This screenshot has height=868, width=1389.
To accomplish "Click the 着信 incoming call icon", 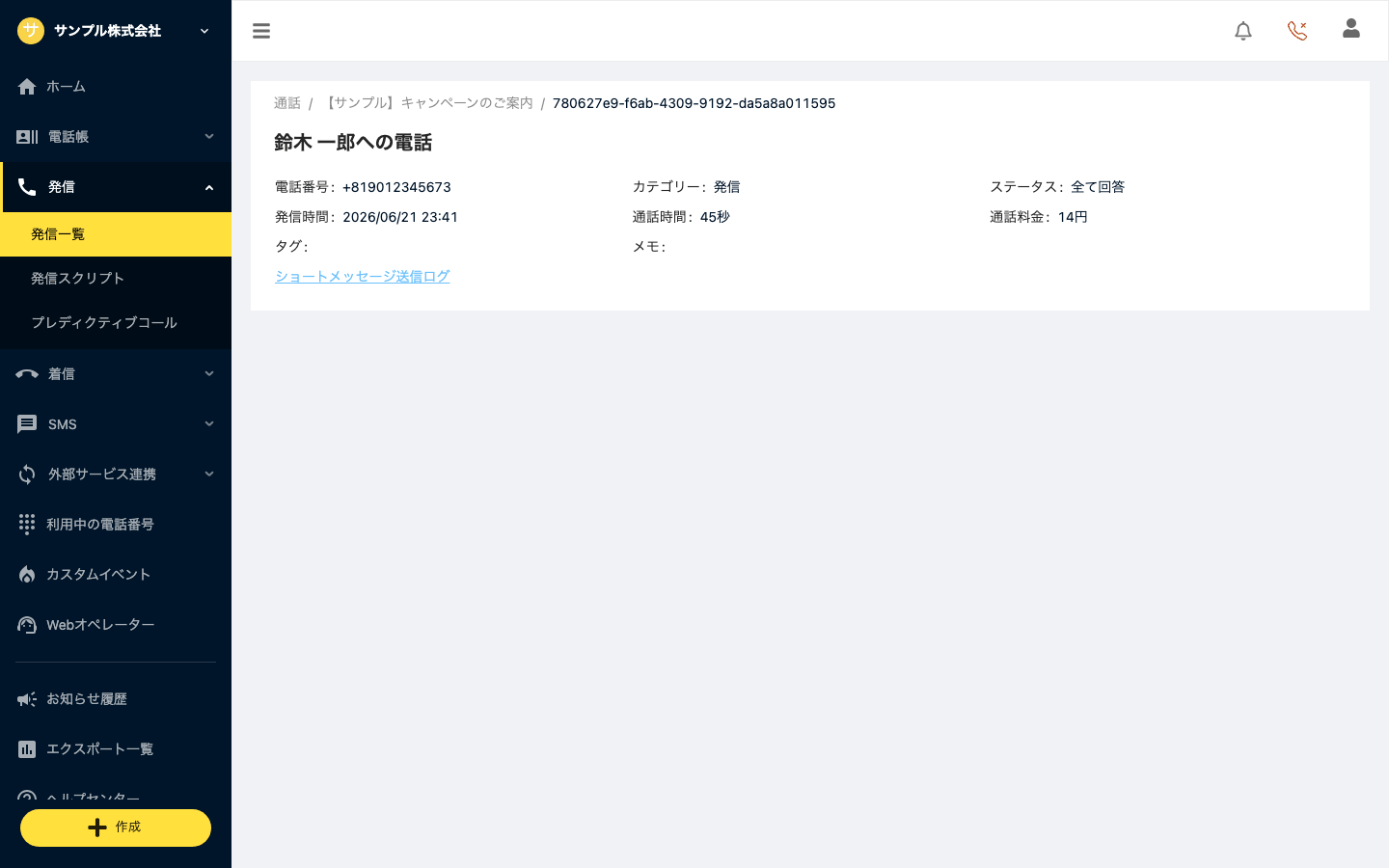I will [x=27, y=374].
